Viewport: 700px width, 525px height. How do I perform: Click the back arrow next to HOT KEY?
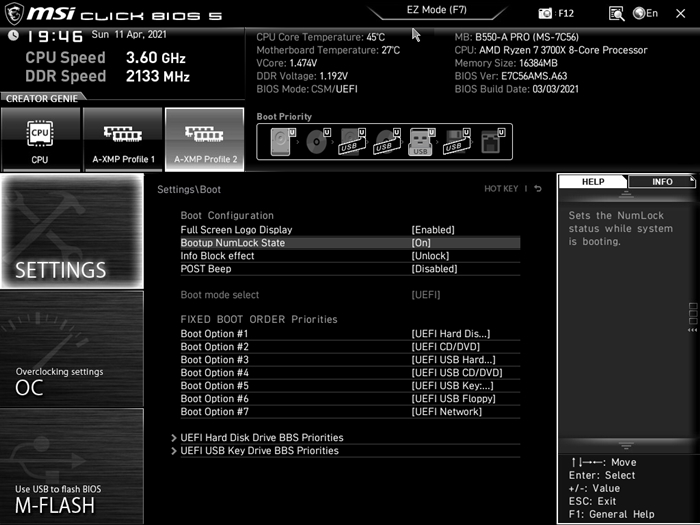538,189
